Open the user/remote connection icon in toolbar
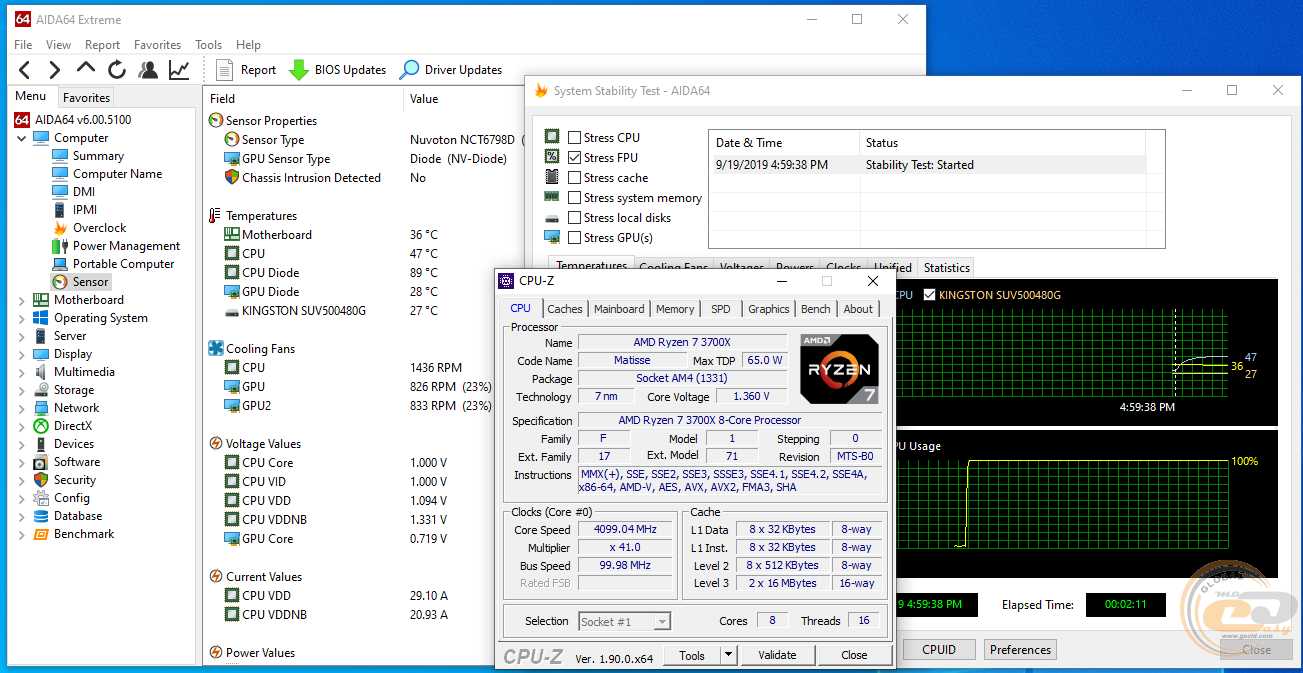The image size is (1303, 673). pos(148,70)
